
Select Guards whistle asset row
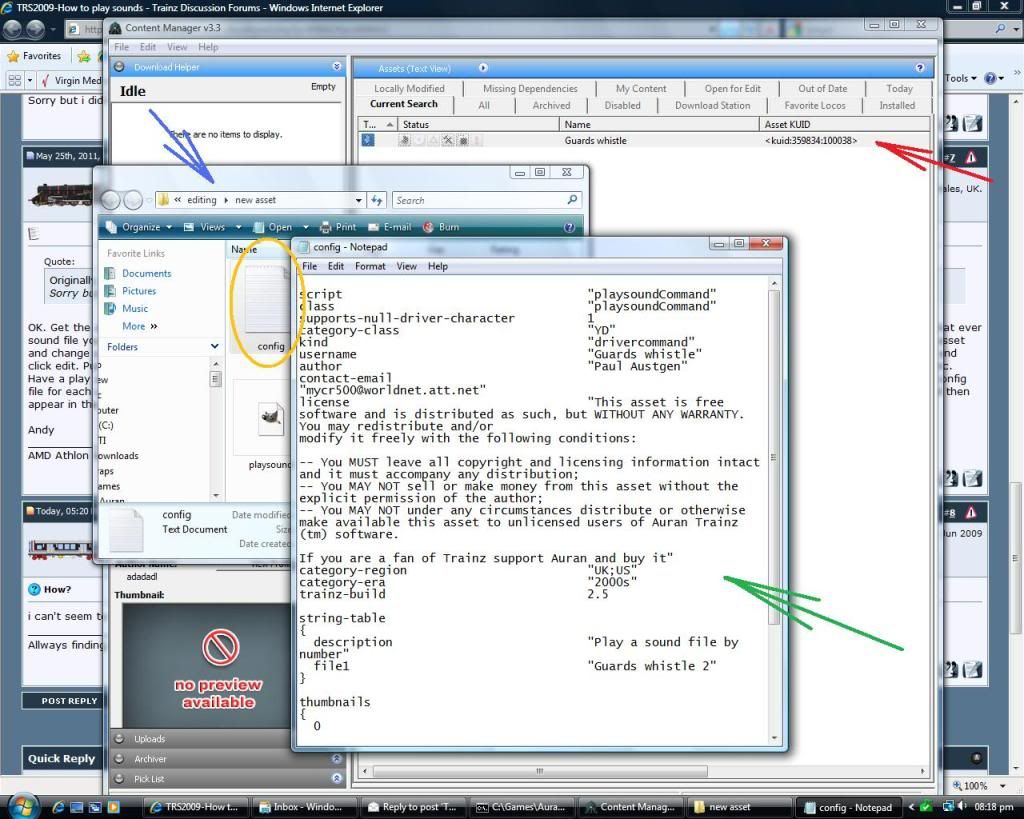[x=644, y=140]
